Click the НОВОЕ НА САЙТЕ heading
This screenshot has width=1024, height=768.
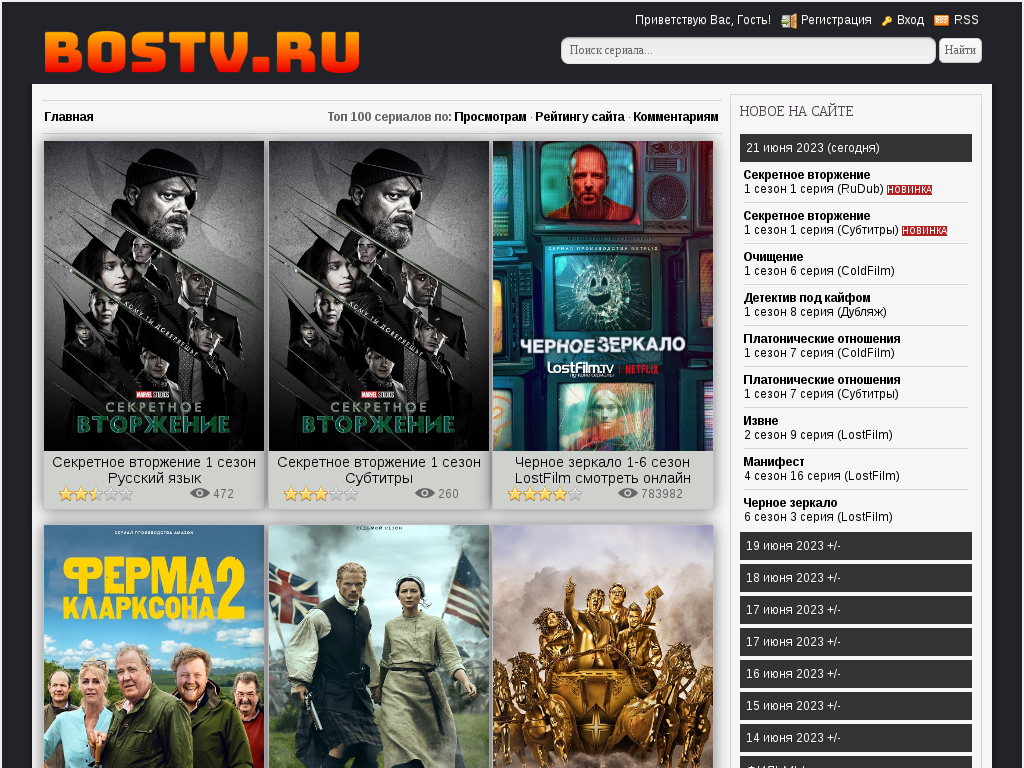click(796, 111)
